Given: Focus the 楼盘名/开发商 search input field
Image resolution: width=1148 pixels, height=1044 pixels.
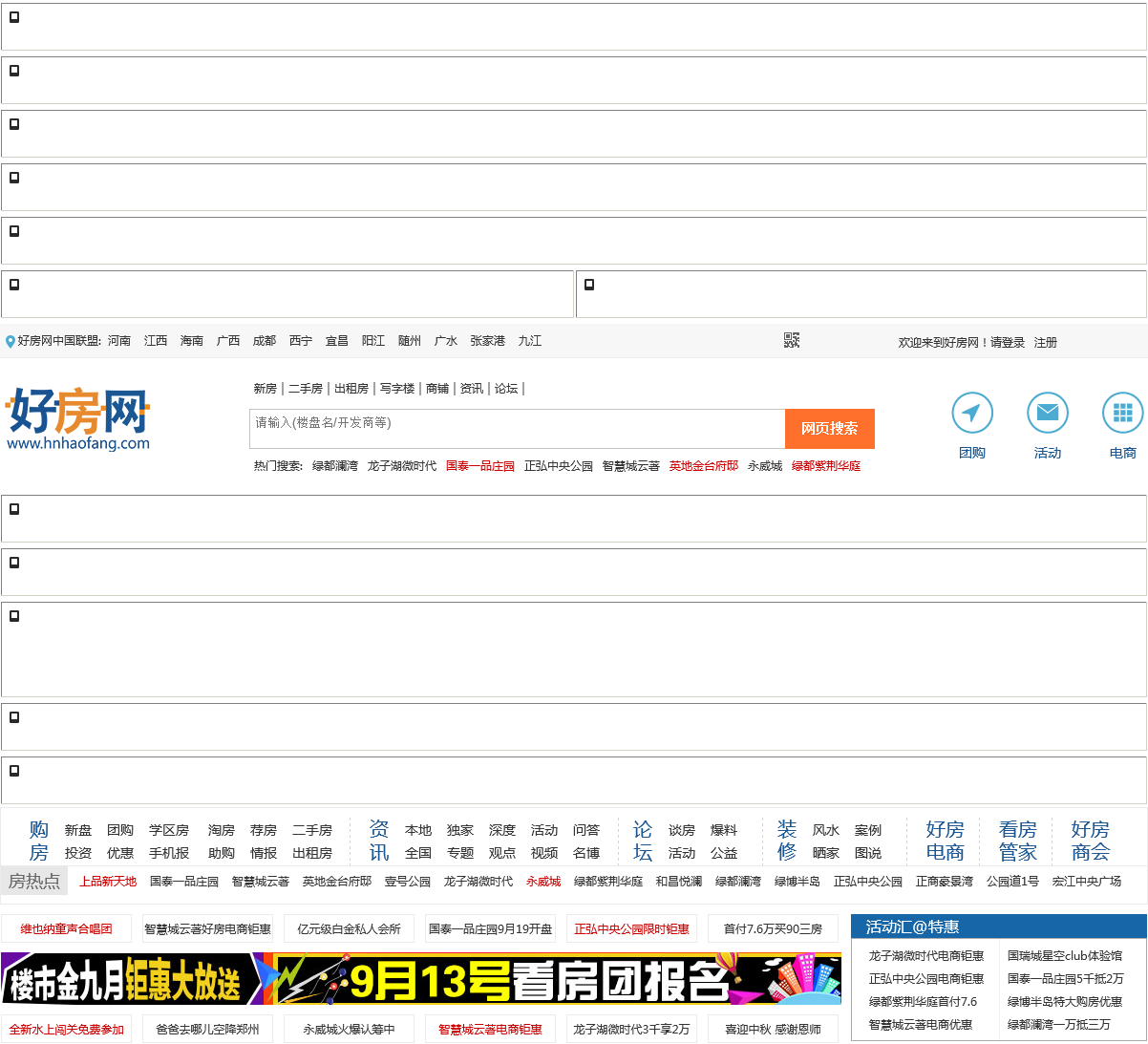Looking at the screenshot, I should click(517, 429).
